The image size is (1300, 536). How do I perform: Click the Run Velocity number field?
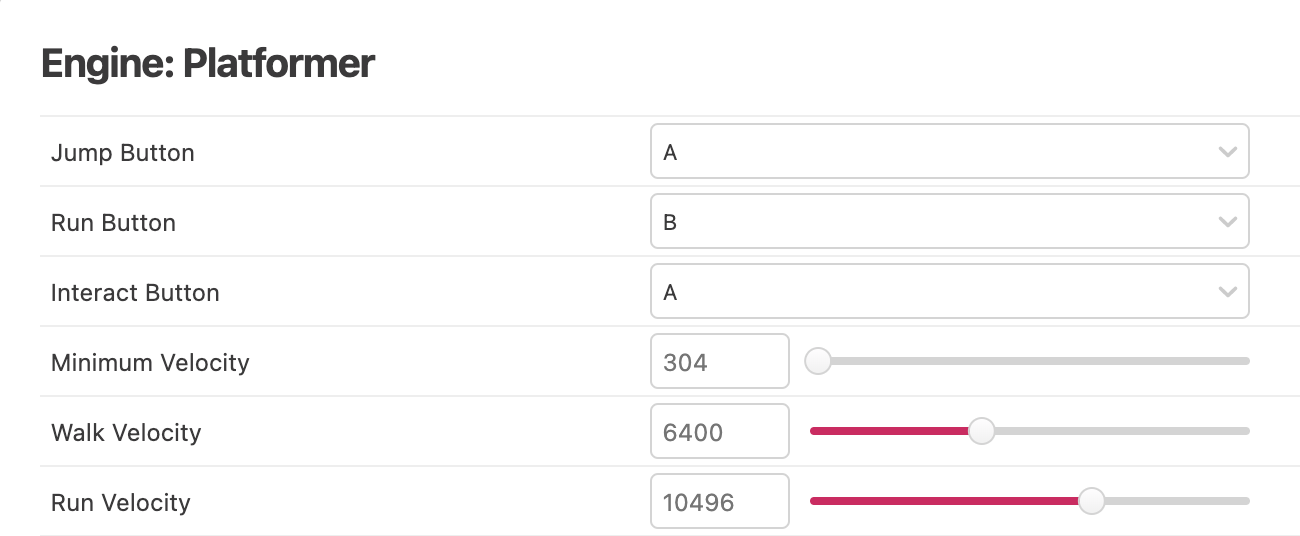pyautogui.click(x=719, y=502)
